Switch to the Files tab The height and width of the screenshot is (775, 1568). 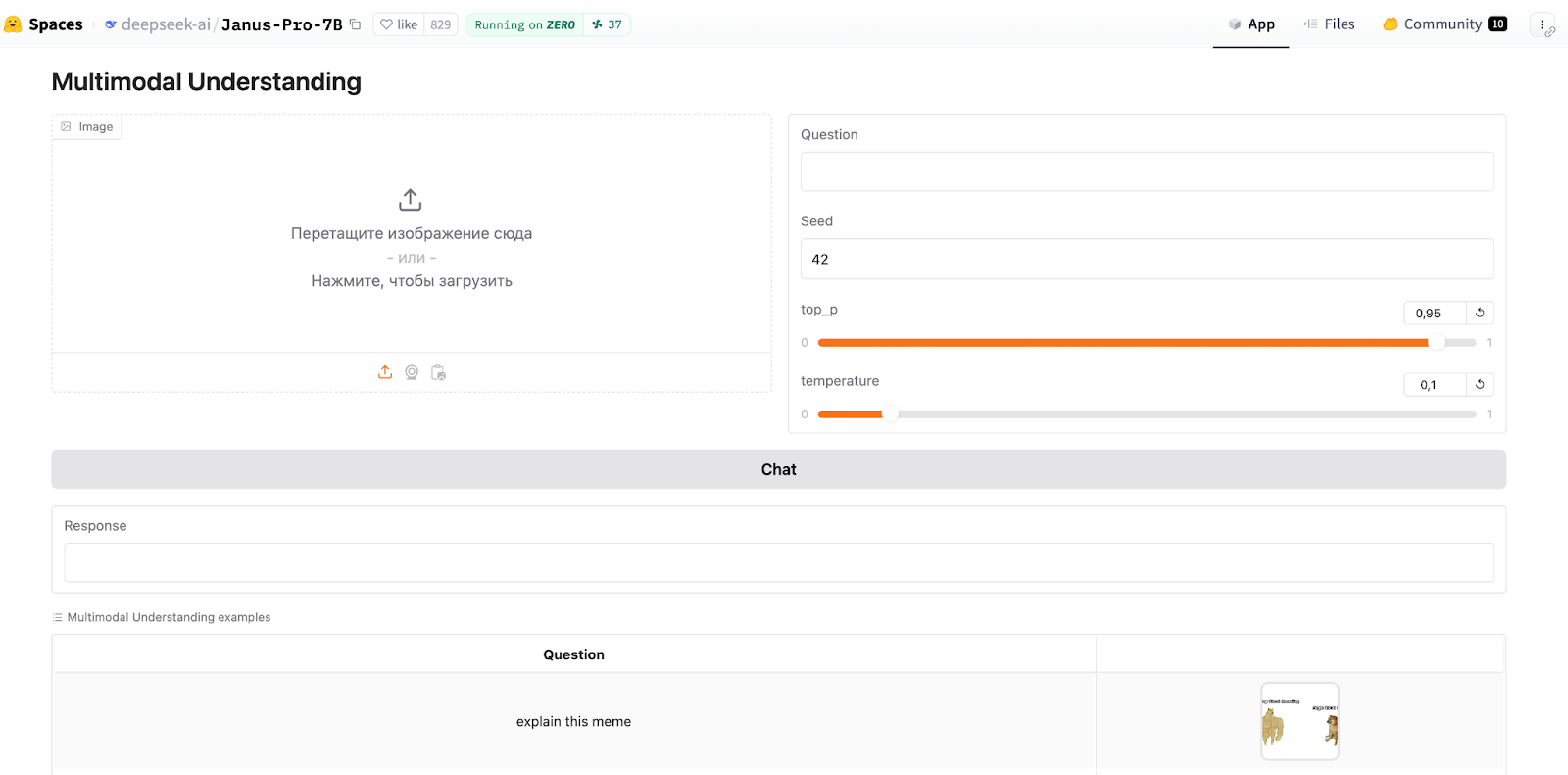(x=1329, y=24)
